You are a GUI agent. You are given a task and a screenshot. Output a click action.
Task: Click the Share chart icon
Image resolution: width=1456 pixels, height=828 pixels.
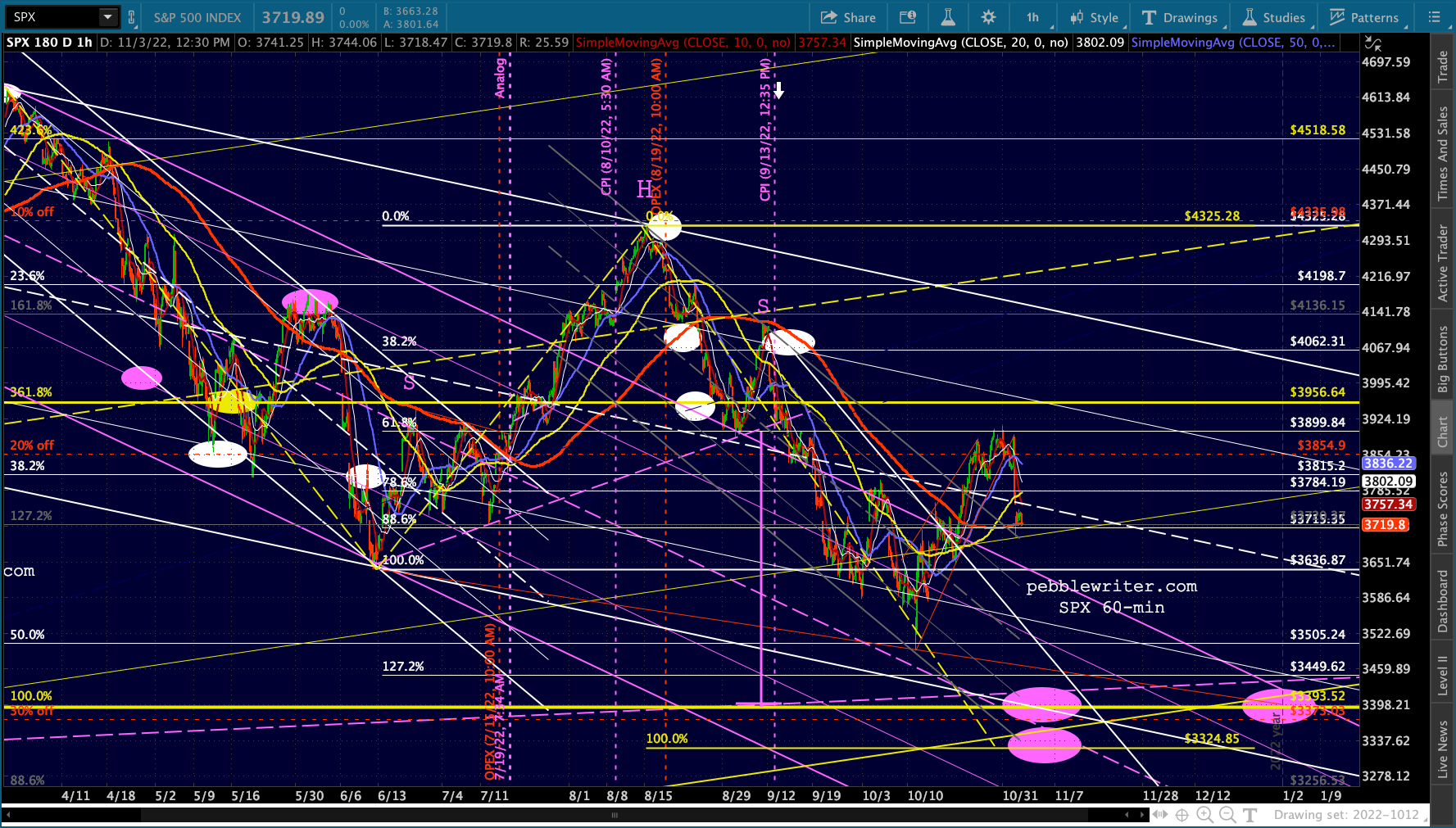(848, 17)
